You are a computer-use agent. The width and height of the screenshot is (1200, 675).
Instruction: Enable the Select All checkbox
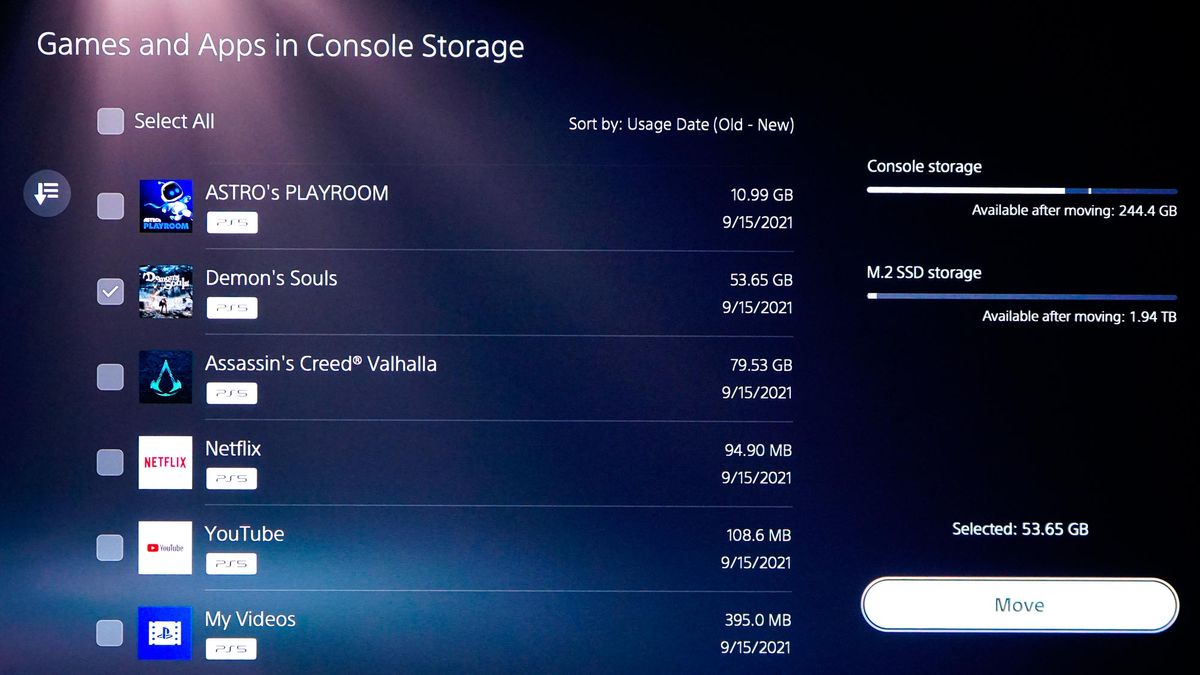[110, 121]
